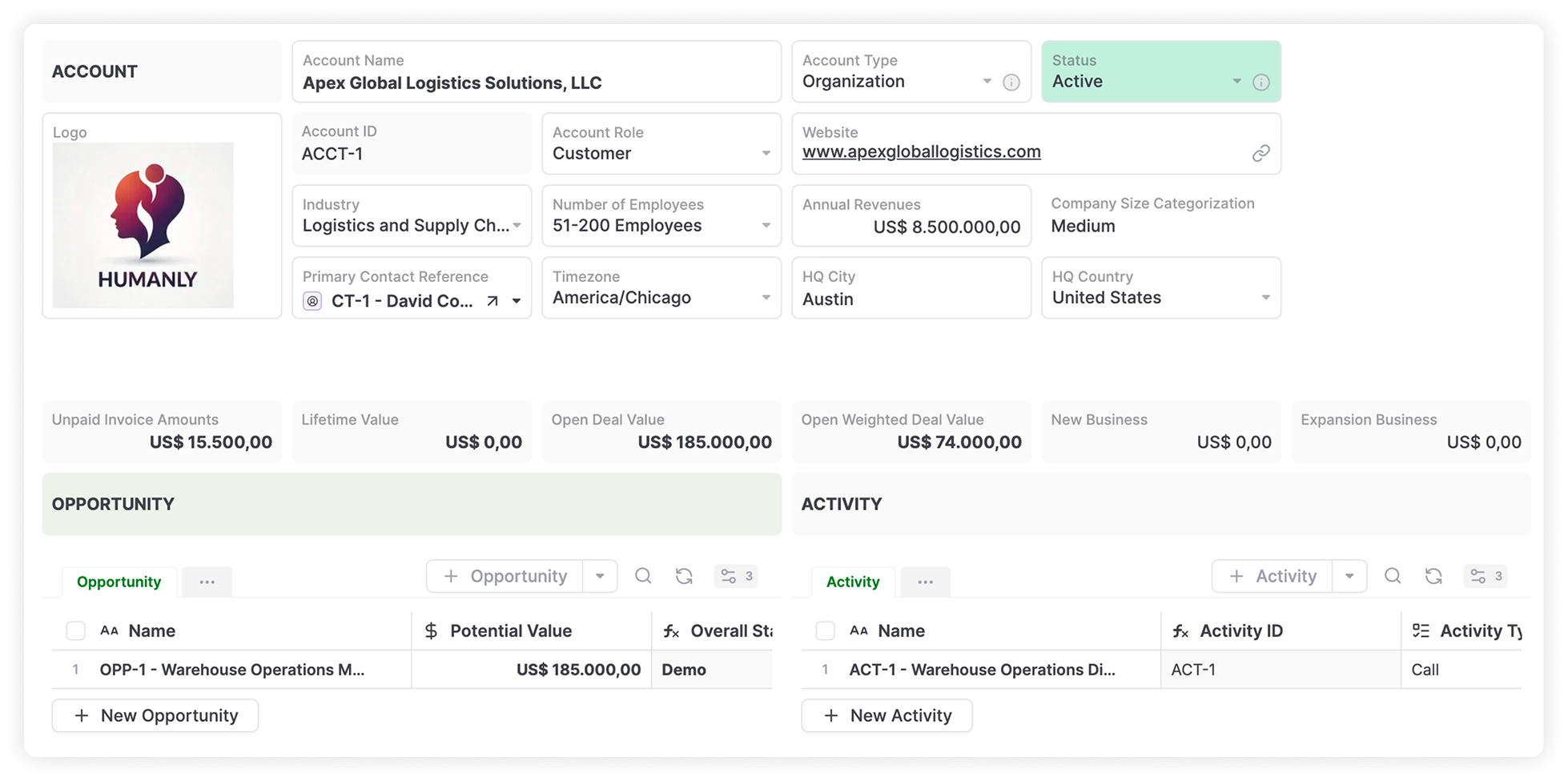1568x781 pixels.
Task: Search activities with the magnifier icon
Action: [x=1393, y=576]
